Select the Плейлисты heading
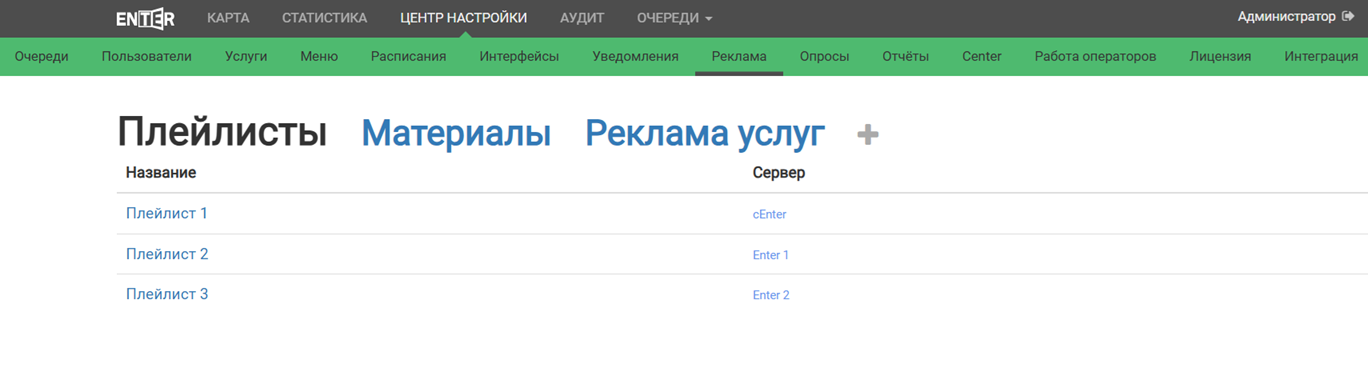This screenshot has height=376, width=1368. coord(222,132)
